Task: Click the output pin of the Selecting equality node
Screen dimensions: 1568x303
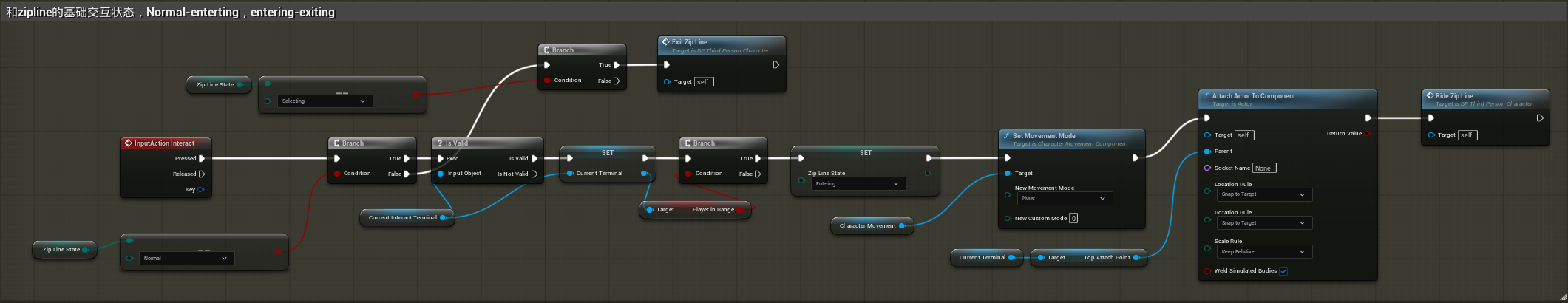Action: pyautogui.click(x=416, y=94)
